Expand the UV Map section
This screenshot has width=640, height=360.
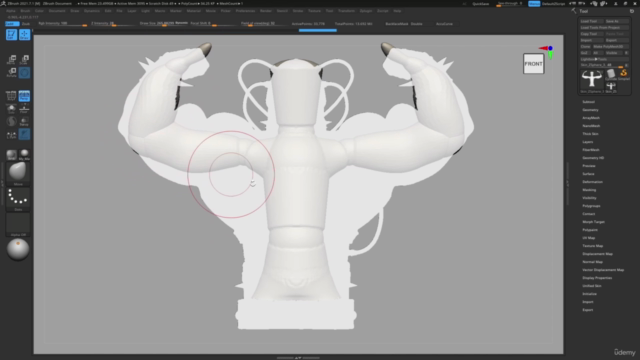coord(589,238)
